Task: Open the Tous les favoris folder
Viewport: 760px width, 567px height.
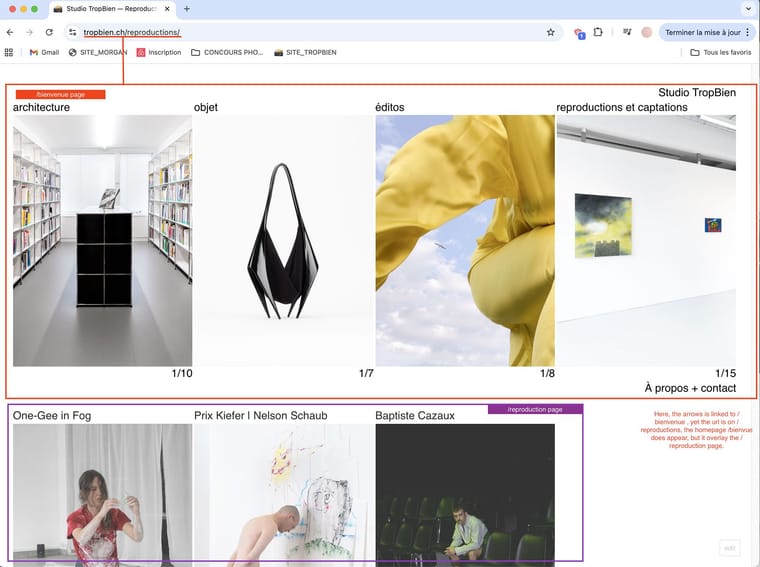Action: (720, 52)
